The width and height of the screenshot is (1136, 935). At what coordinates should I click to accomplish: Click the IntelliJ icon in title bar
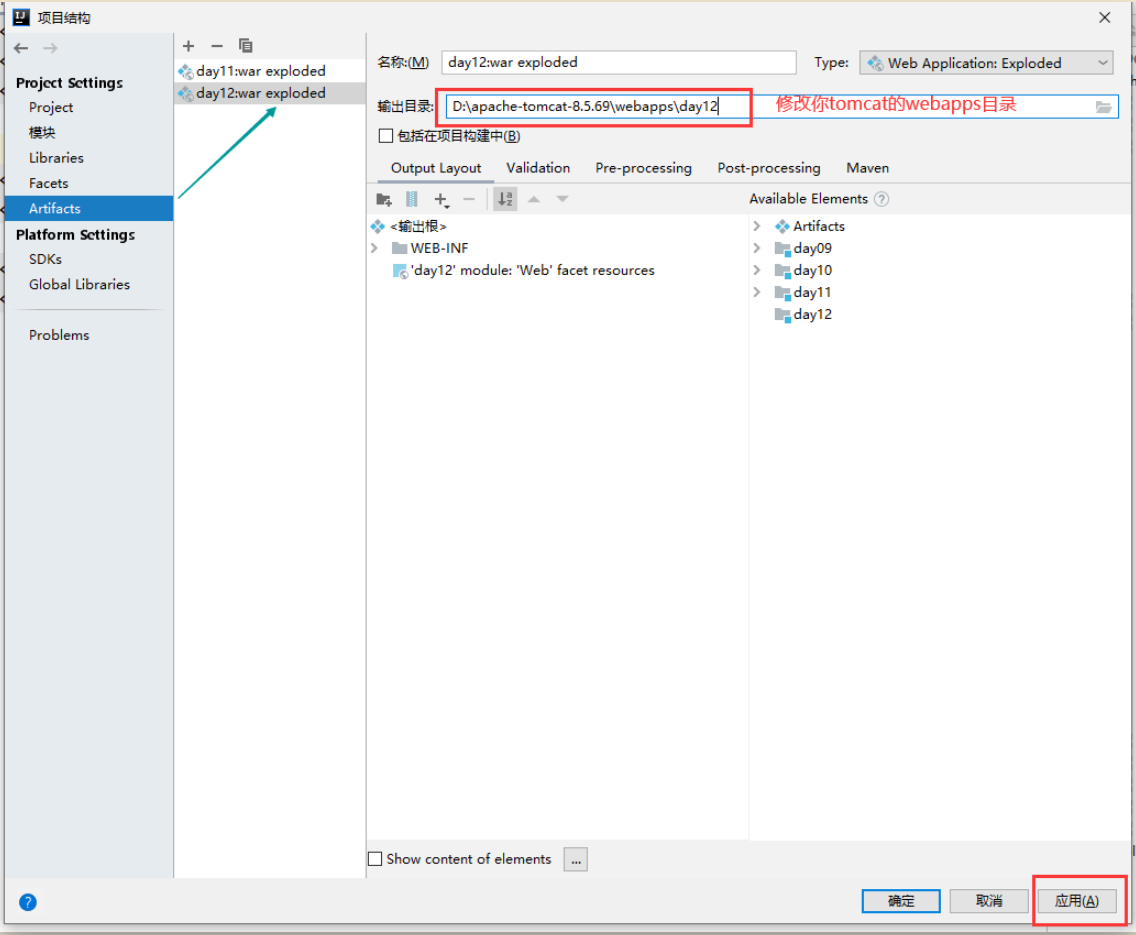[21, 17]
